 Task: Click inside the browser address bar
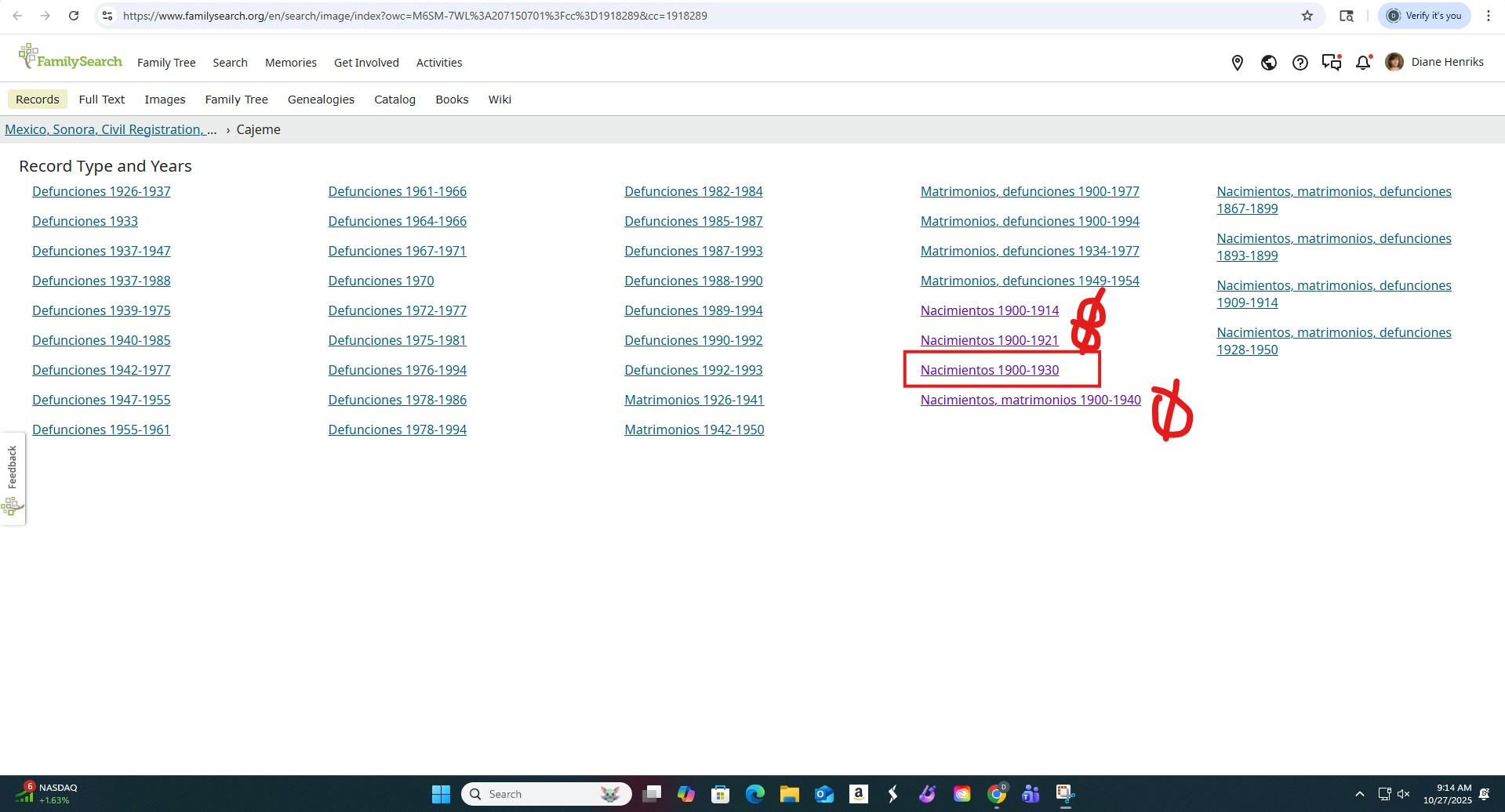tap(392, 15)
